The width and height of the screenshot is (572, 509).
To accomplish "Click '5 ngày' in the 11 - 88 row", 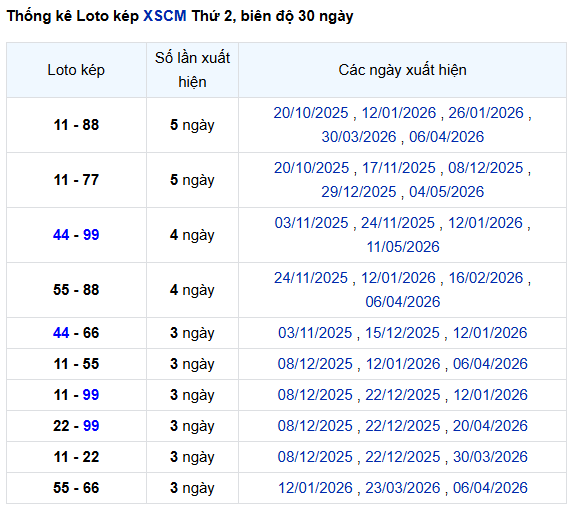I will 192,125.
